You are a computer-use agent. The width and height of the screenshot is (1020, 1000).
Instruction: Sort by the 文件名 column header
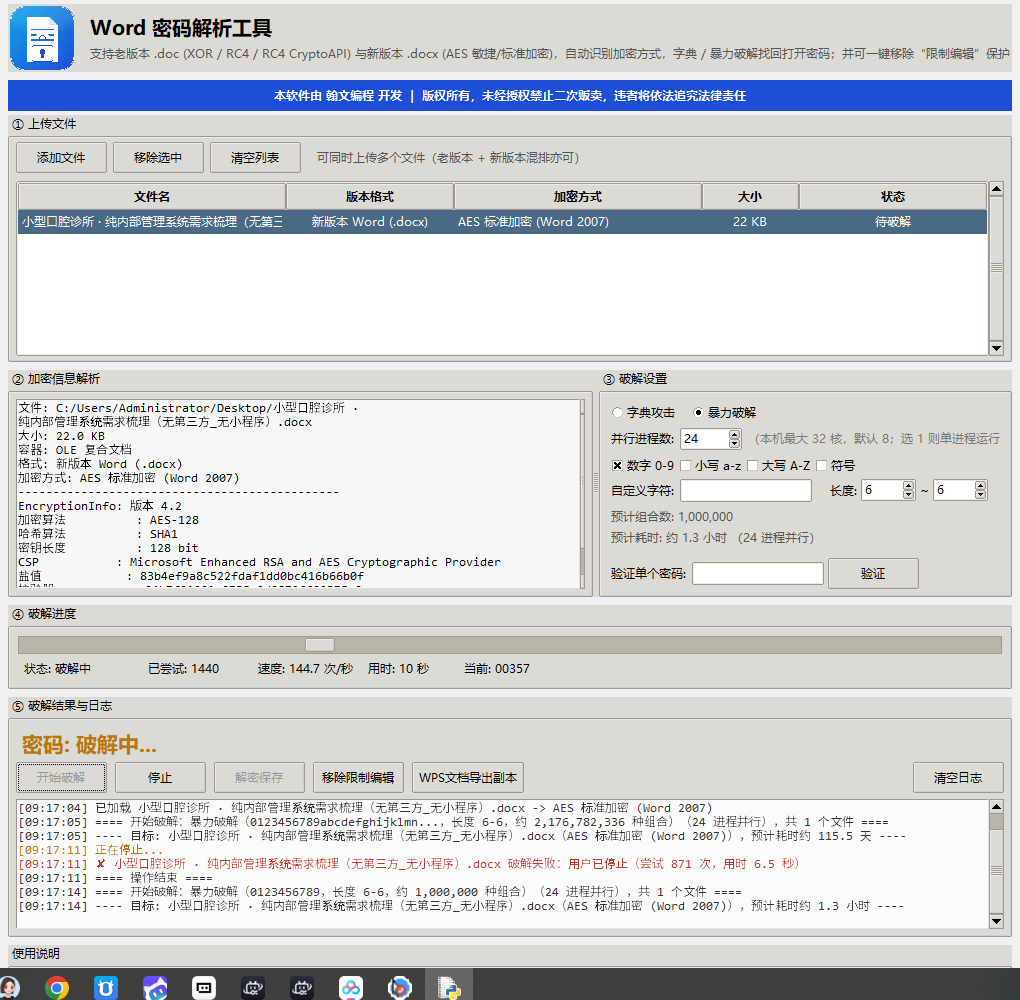point(152,196)
